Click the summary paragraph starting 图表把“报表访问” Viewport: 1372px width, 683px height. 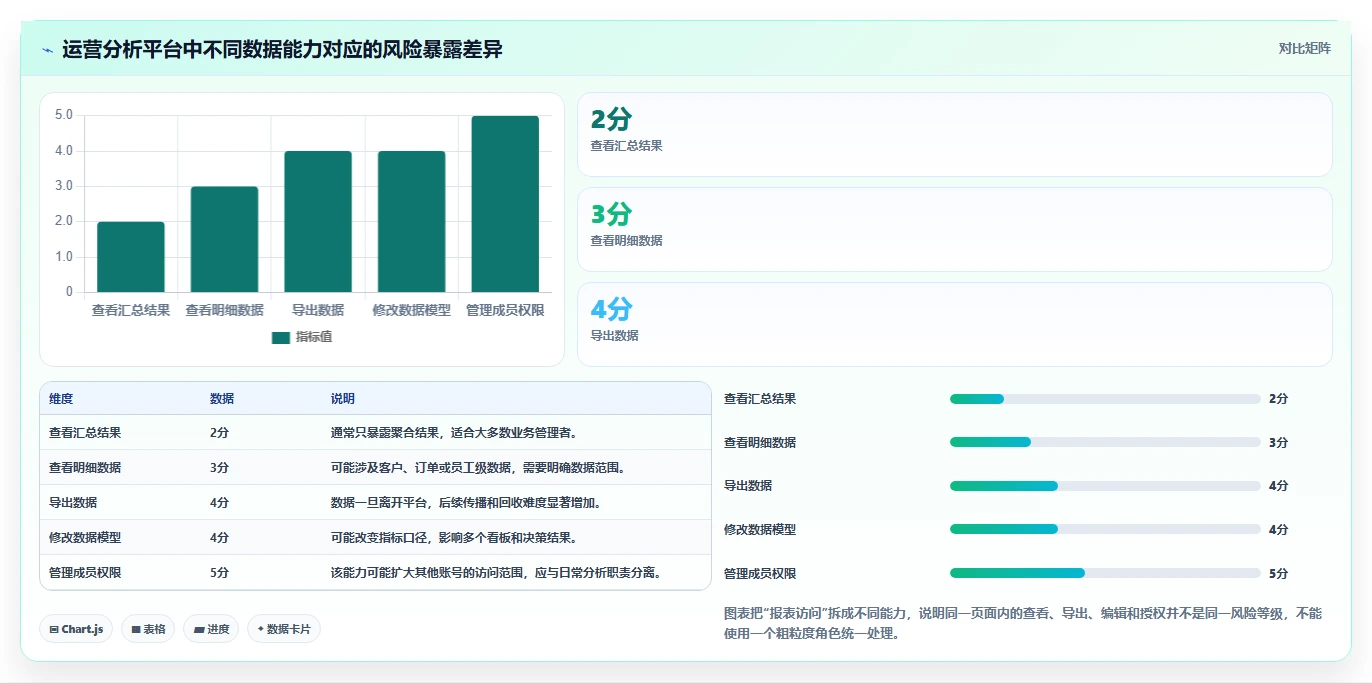pyautogui.click(x=1023, y=623)
